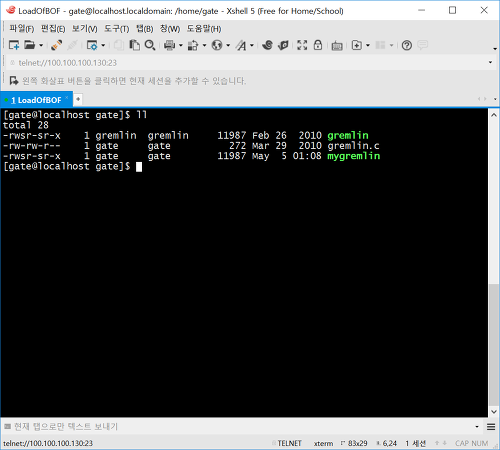Expand the address bar history dropdown
Image resolution: width=500 pixels, height=450 pixels.
[x=490, y=62]
